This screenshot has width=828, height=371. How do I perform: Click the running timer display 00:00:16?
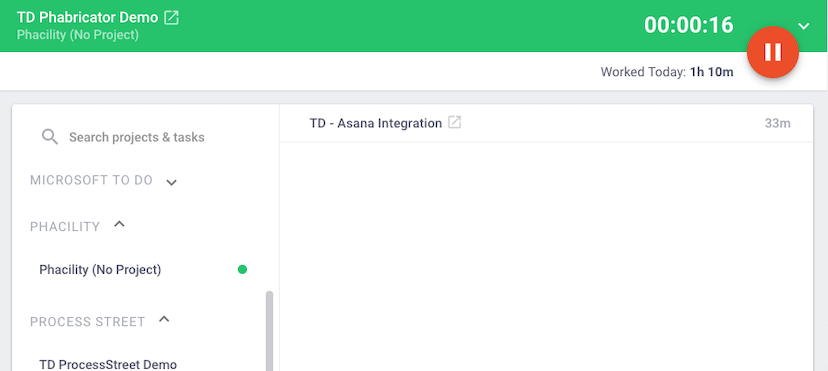point(689,25)
